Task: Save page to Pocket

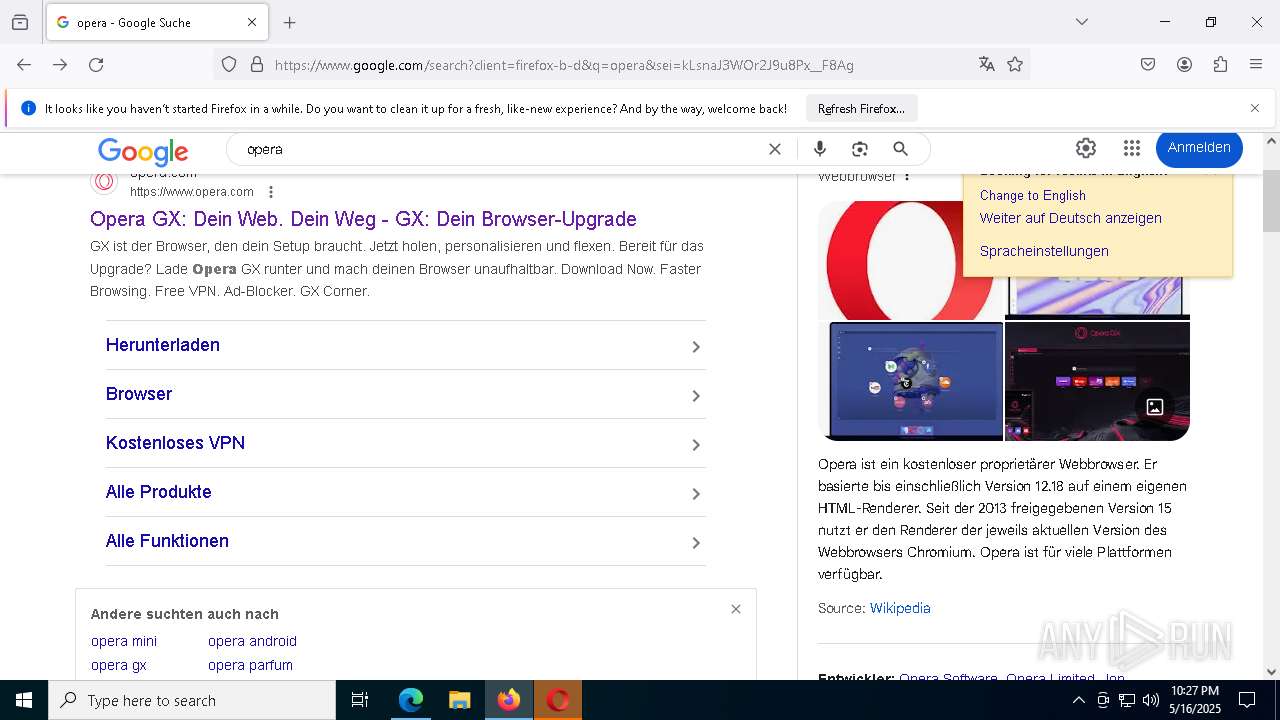Action: (1148, 65)
